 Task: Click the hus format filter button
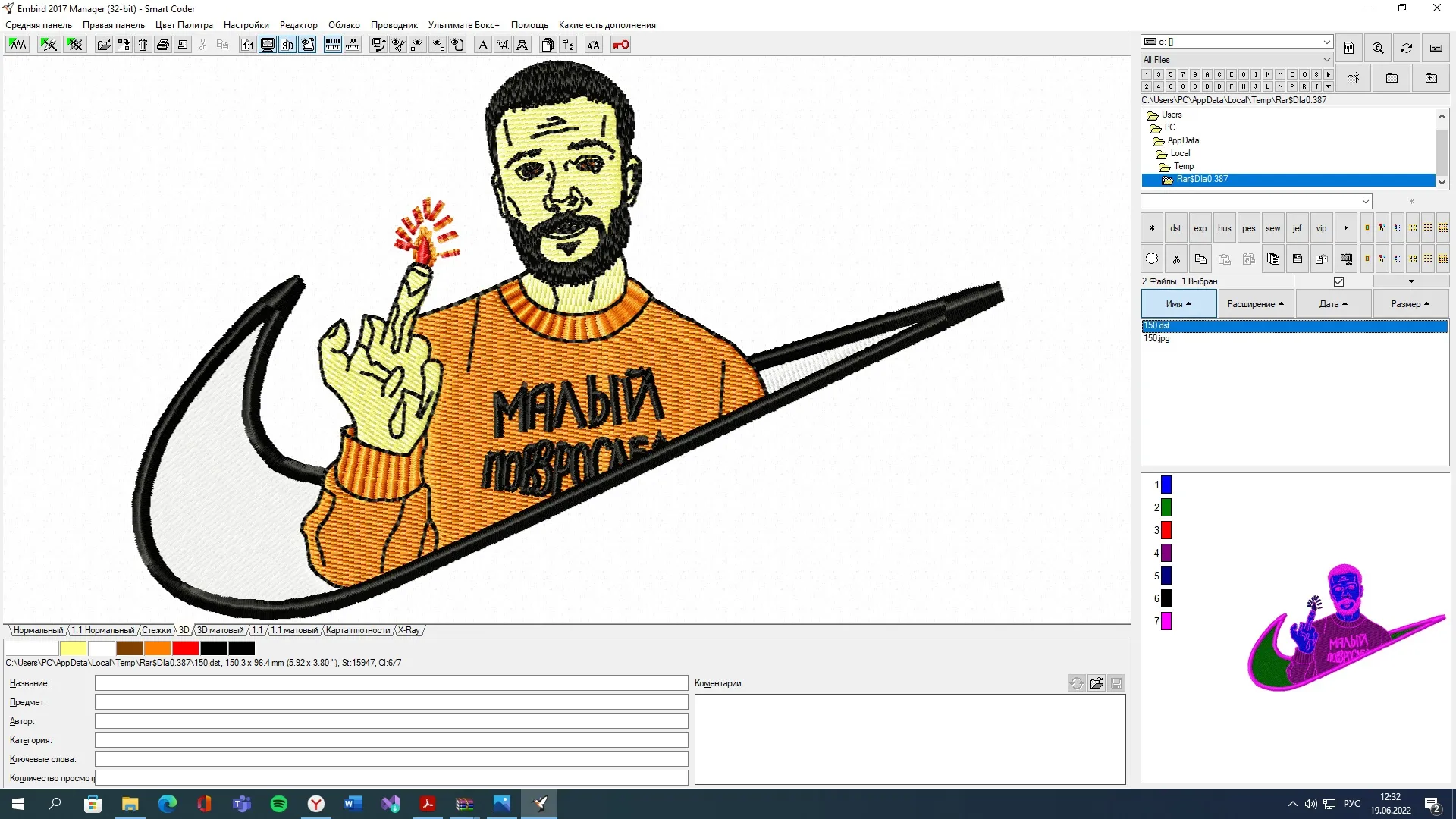click(x=1224, y=228)
